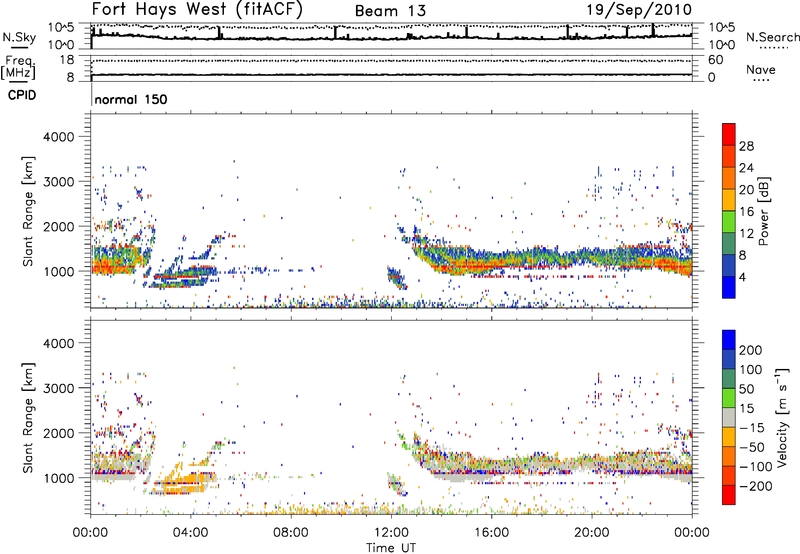The height and width of the screenshot is (554, 800).
Task: Click the "4" power colorbar label
Action: coord(743,277)
